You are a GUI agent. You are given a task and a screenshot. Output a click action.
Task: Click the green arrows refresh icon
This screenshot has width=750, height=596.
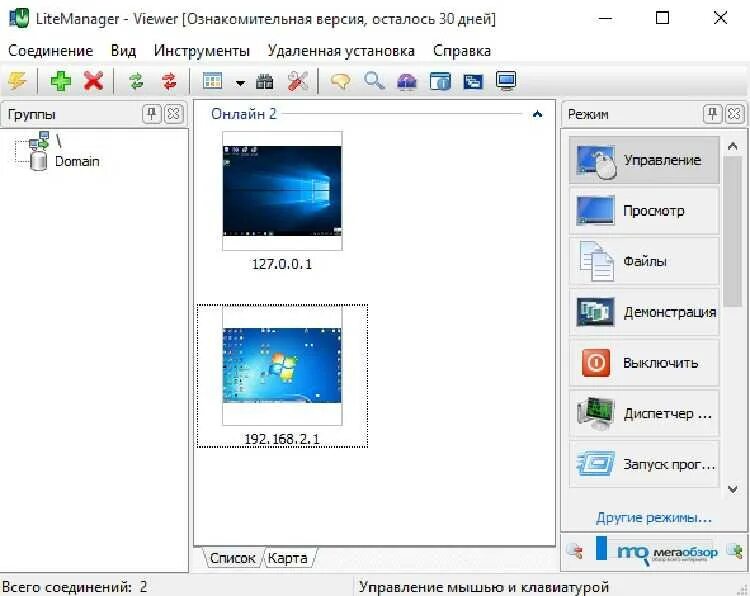(x=136, y=81)
